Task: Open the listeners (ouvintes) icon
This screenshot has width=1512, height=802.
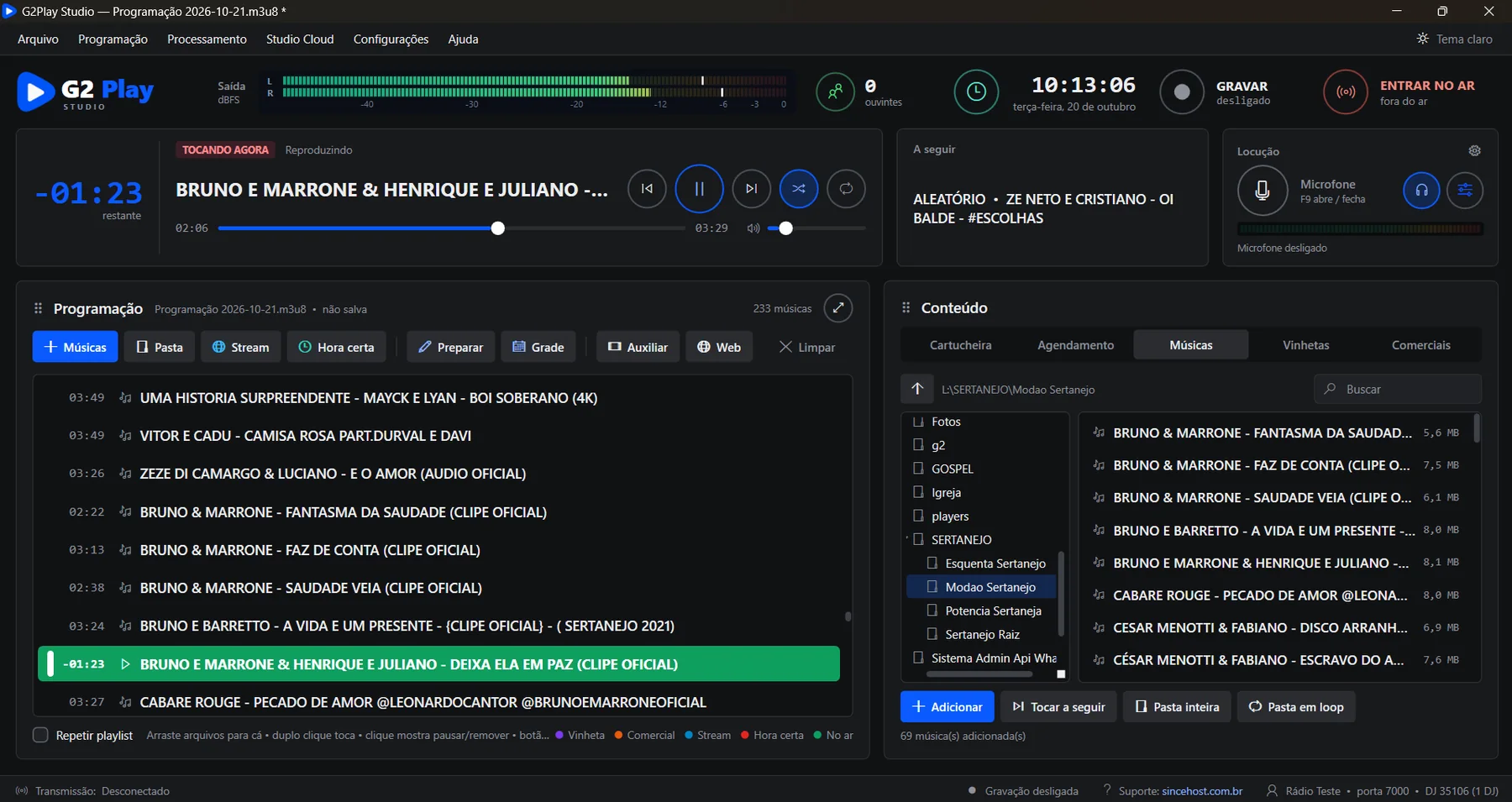Action: coord(835,92)
